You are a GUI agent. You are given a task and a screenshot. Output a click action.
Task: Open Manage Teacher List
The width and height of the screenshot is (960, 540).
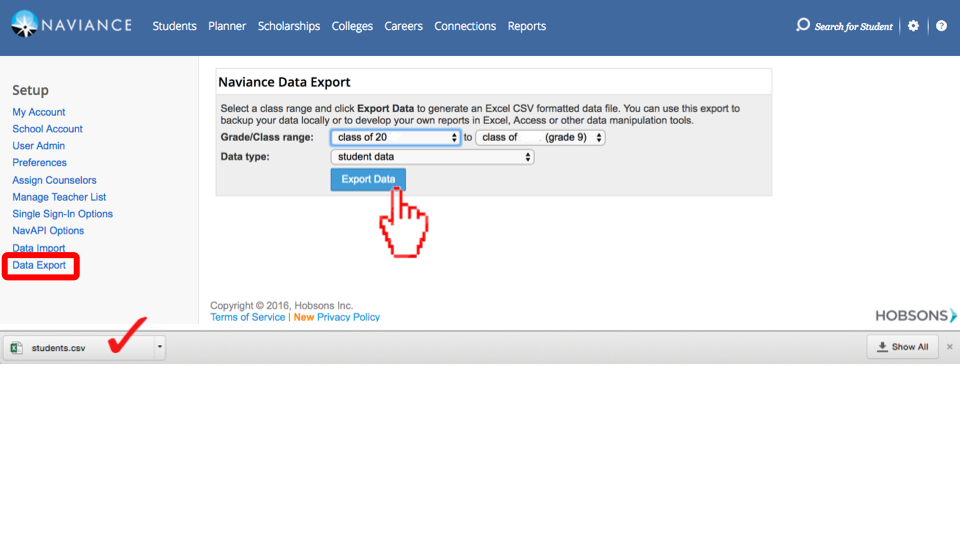[x=59, y=197]
